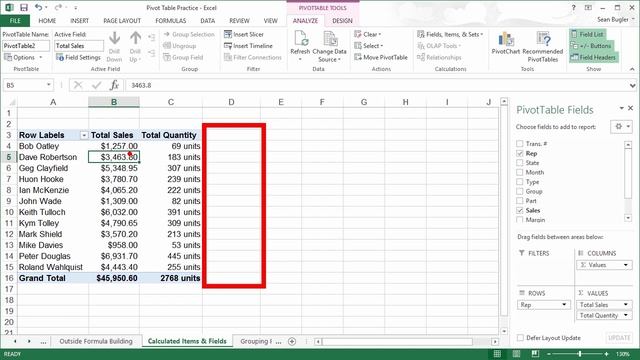Check the Type field
This screenshot has height=360, width=640.
(520, 182)
